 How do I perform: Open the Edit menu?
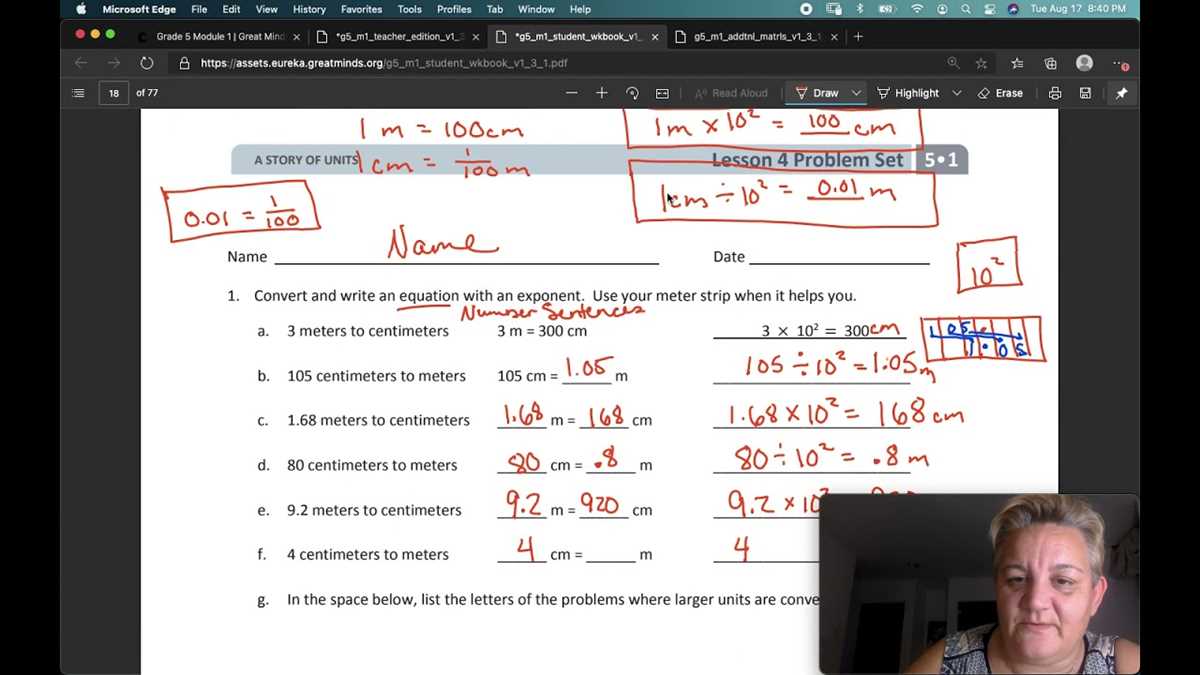[x=231, y=9]
